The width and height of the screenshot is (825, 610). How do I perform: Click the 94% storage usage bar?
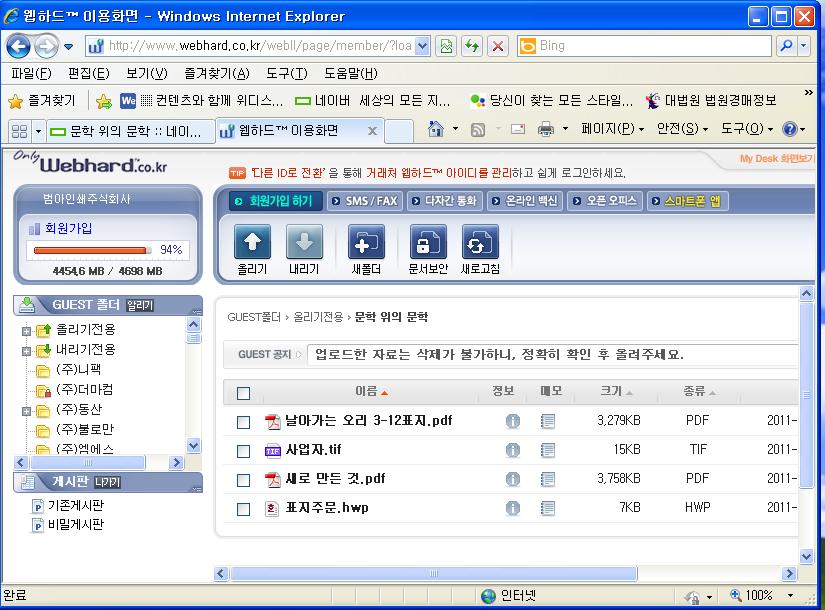[x=92, y=250]
